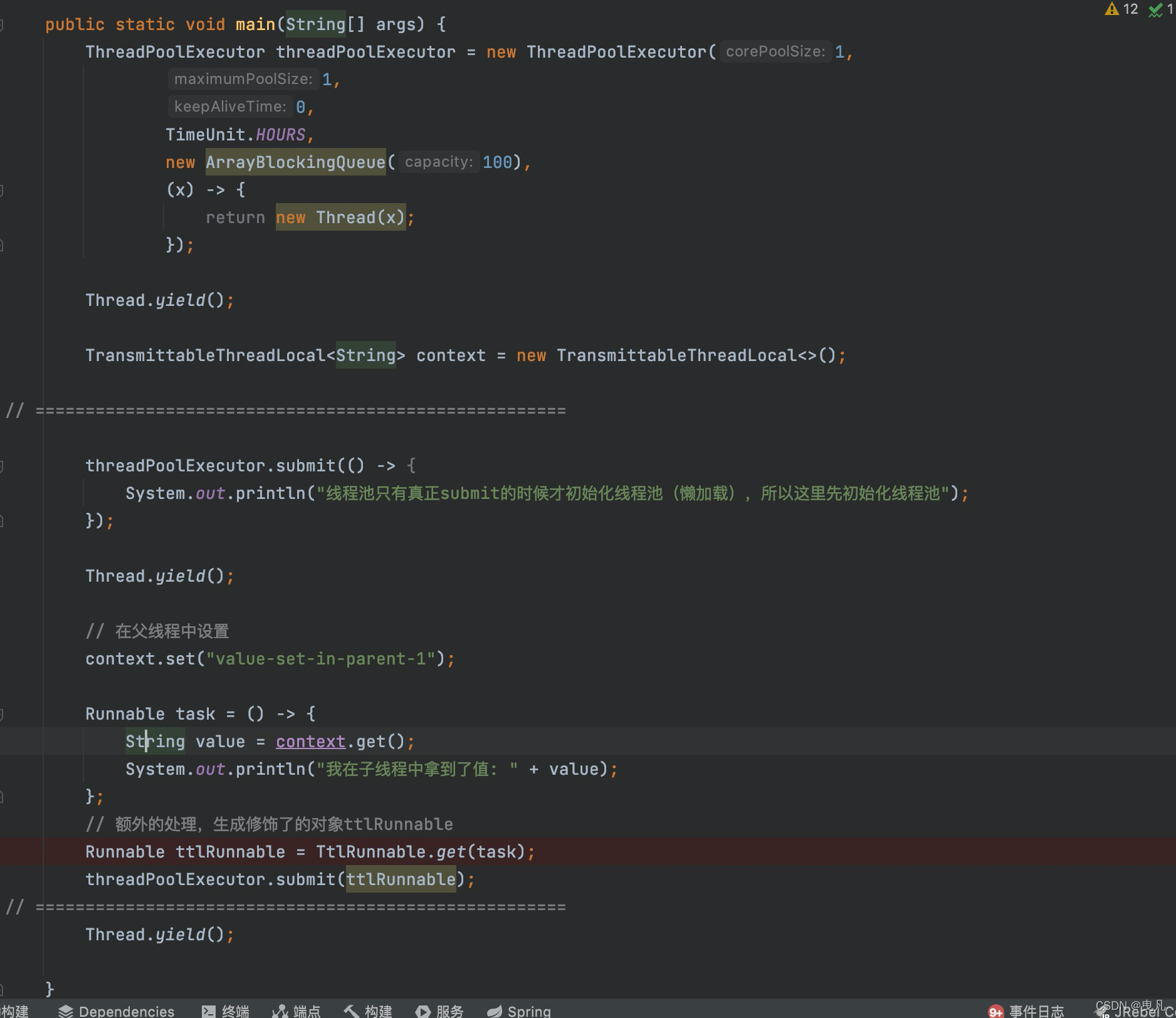Screen dimensions: 1176x1018
Task: Open the 端点 endpoints tab
Action: coord(296,1010)
